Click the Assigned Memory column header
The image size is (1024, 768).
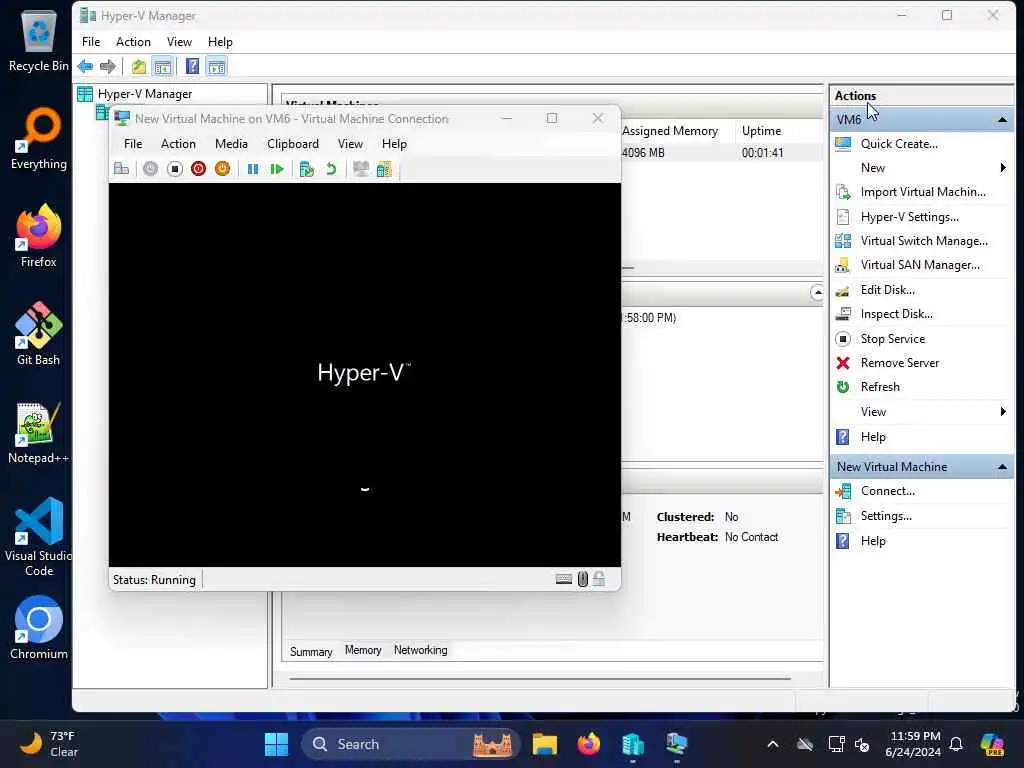click(x=670, y=131)
